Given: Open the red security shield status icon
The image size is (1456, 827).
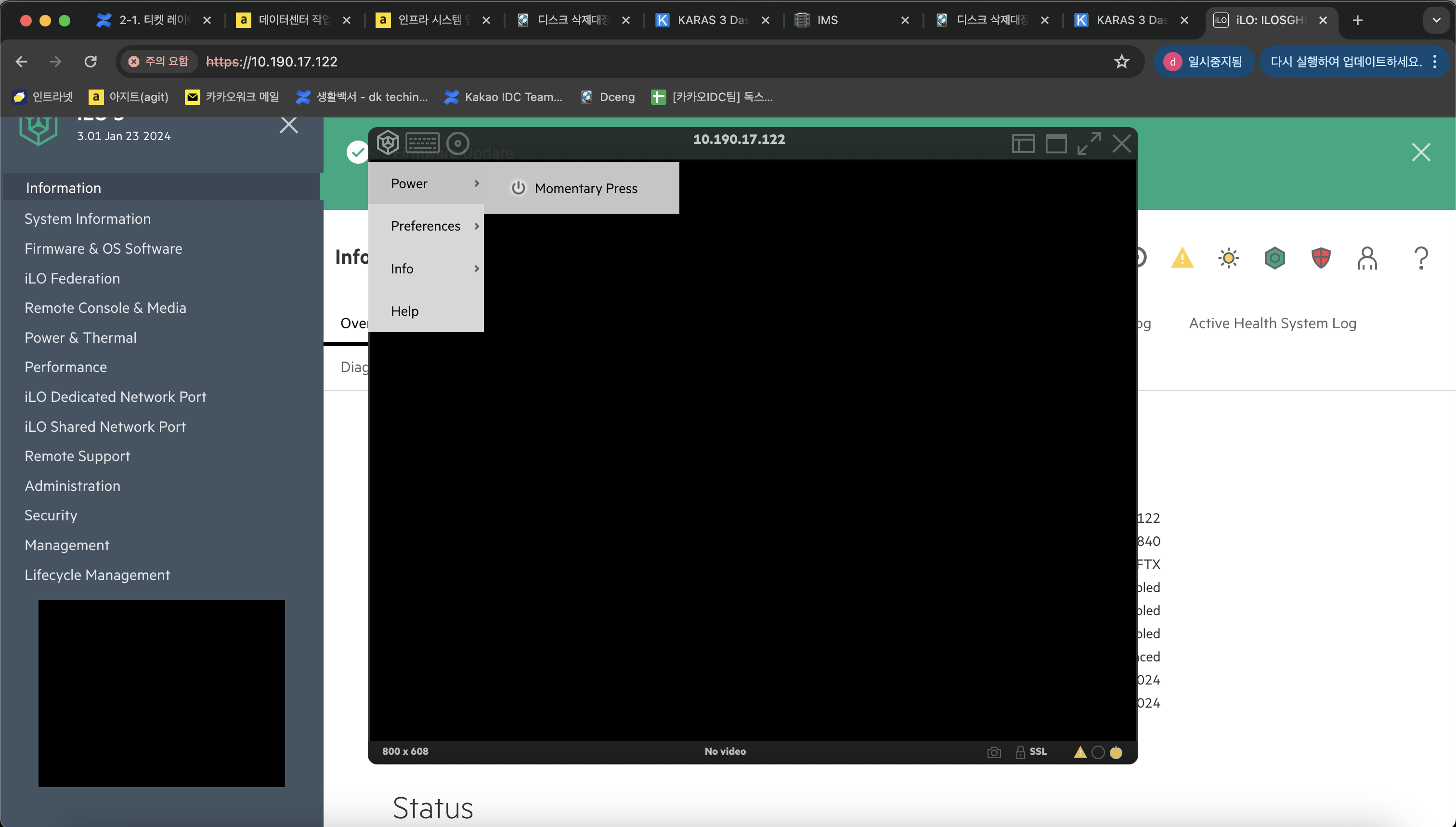Looking at the screenshot, I should coord(1321,258).
